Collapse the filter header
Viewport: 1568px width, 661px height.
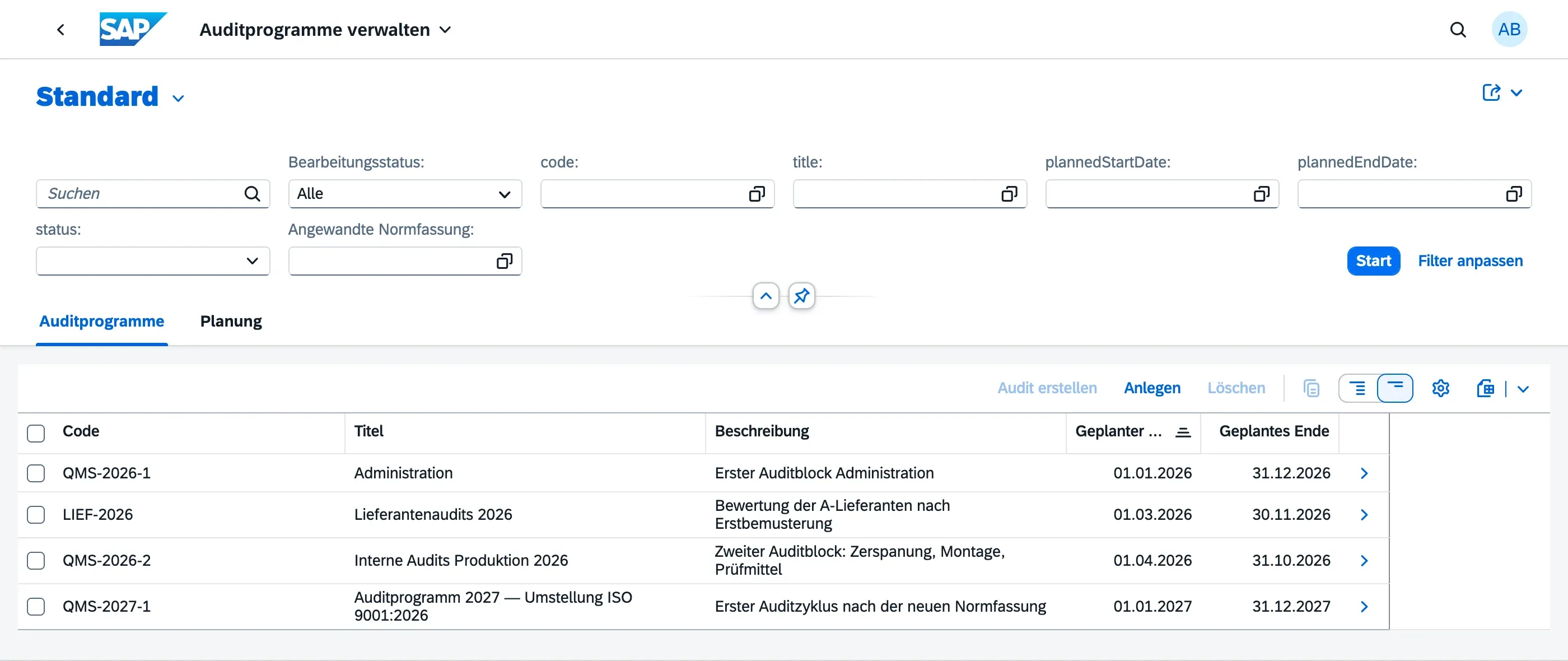pyautogui.click(x=766, y=296)
